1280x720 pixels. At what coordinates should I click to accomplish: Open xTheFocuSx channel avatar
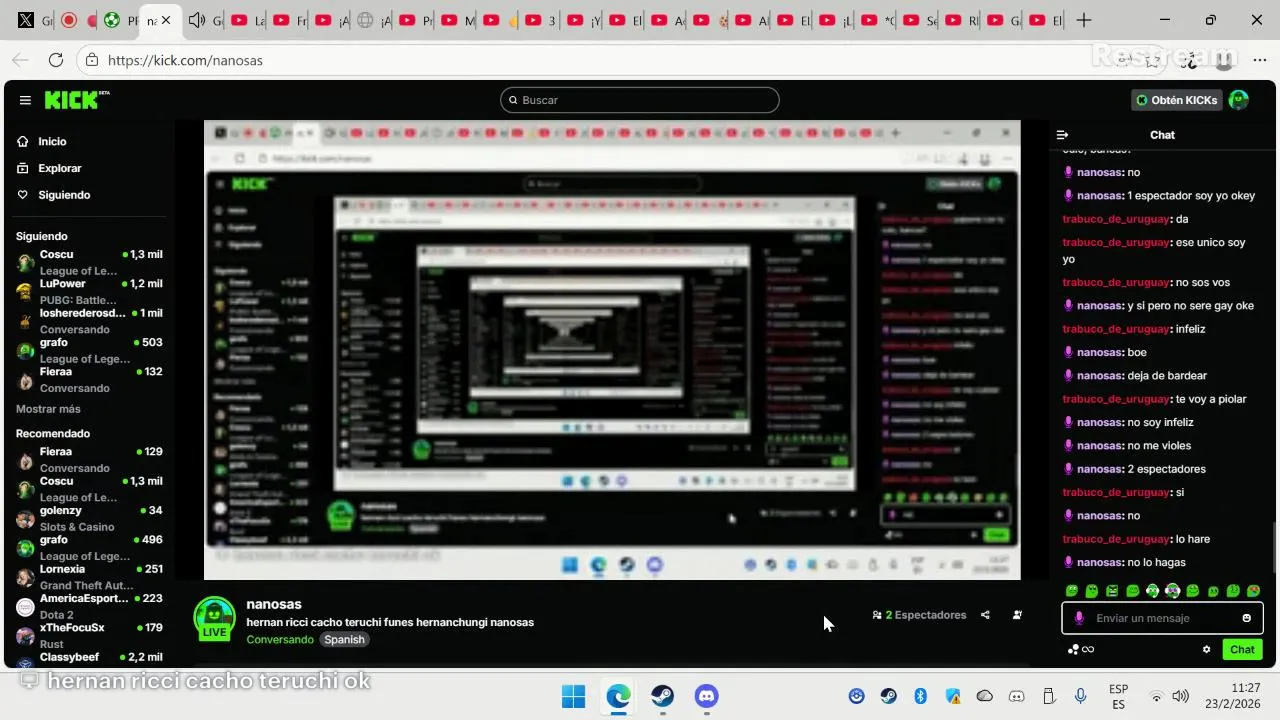point(25,636)
